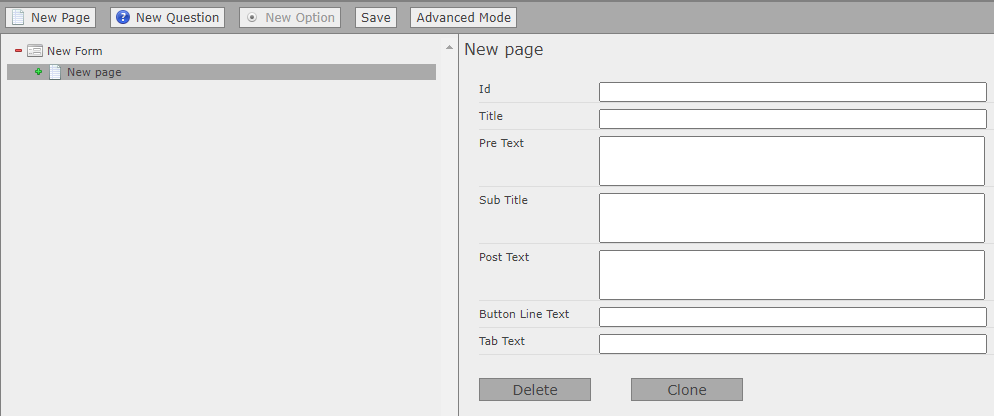
Task: Delete the current page
Action: 535,390
